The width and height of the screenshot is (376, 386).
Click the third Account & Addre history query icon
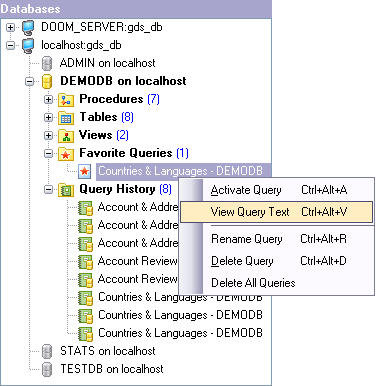click(85, 244)
